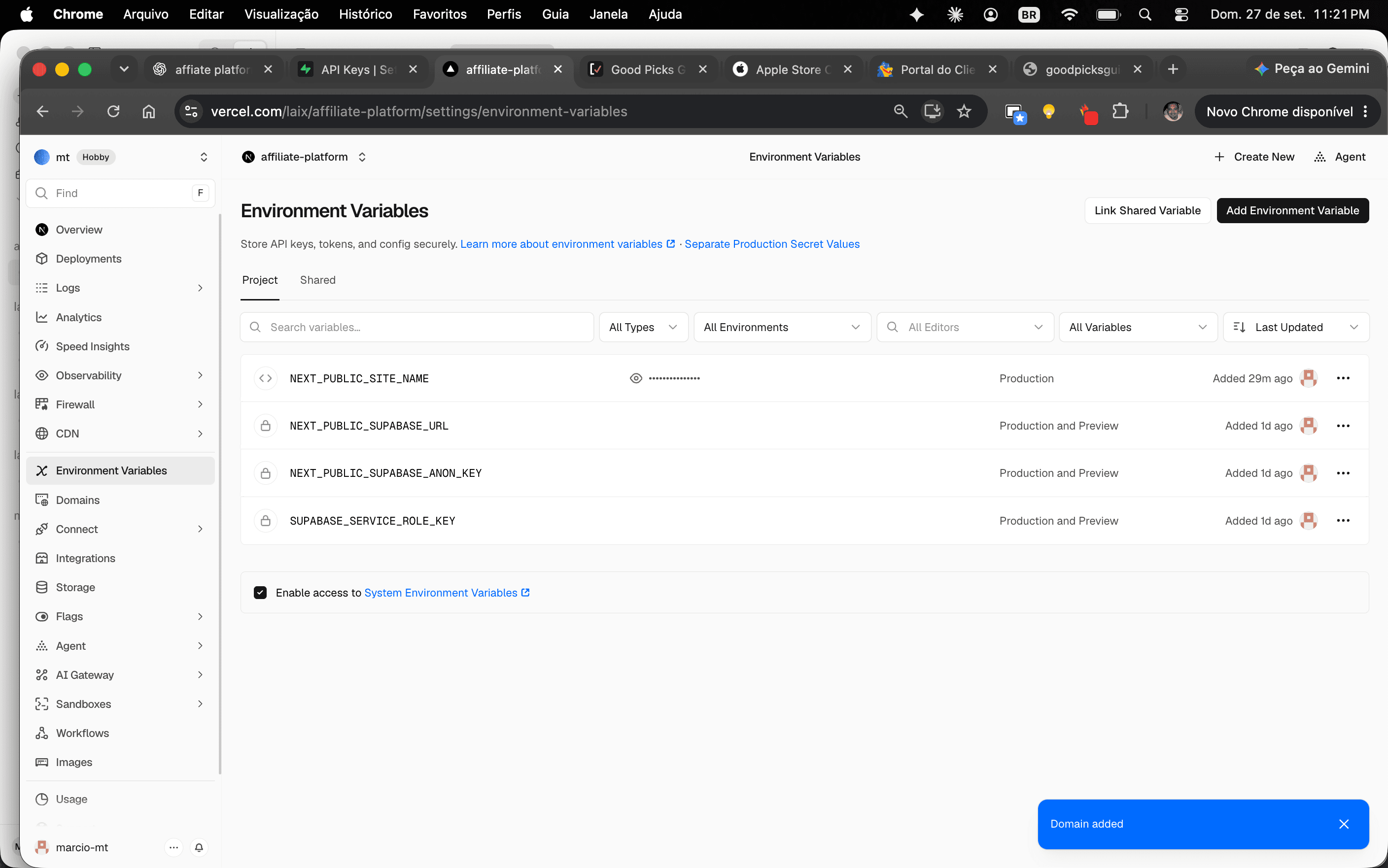
Task: Bookmark this page with the star icon
Action: (x=964, y=111)
